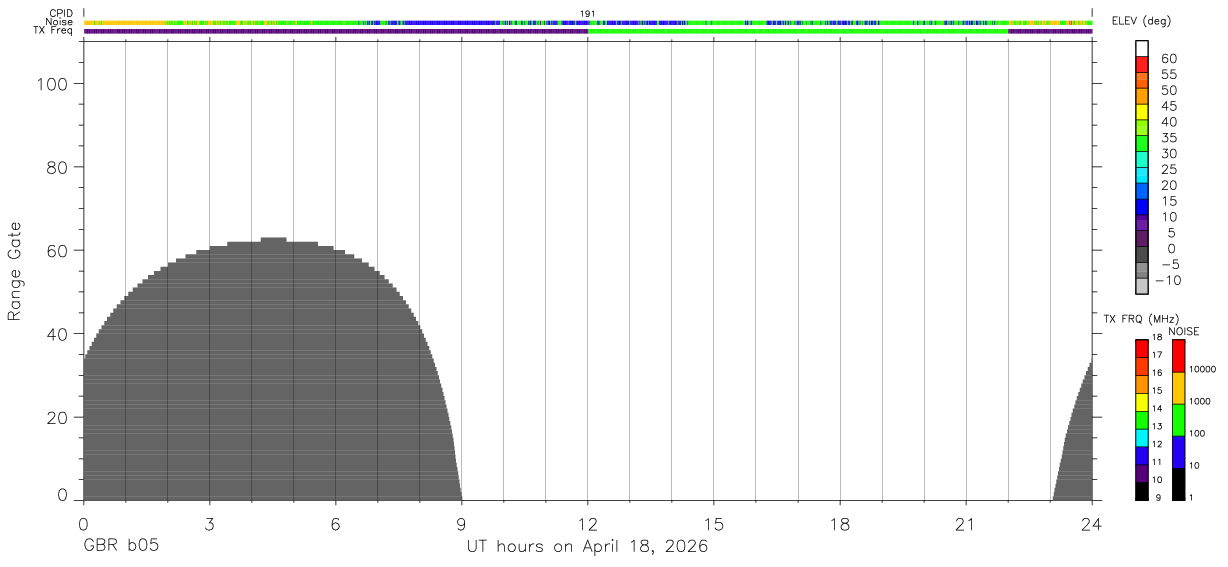Click the orange swatch of the NOISE colorbar
This screenshot has height=567, width=1228.
[1178, 388]
